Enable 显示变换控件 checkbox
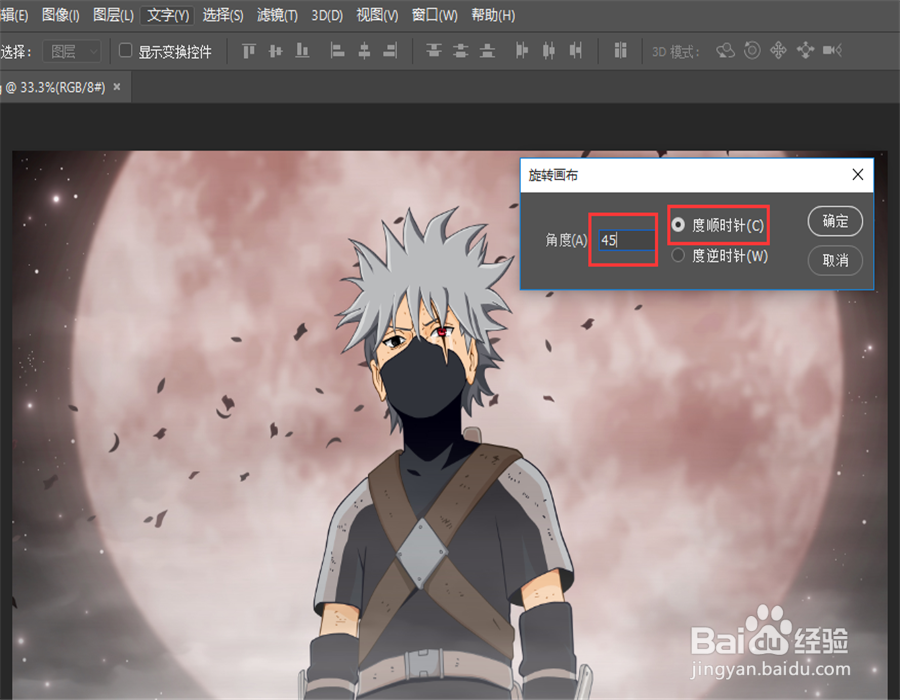The image size is (900, 700). [125, 50]
